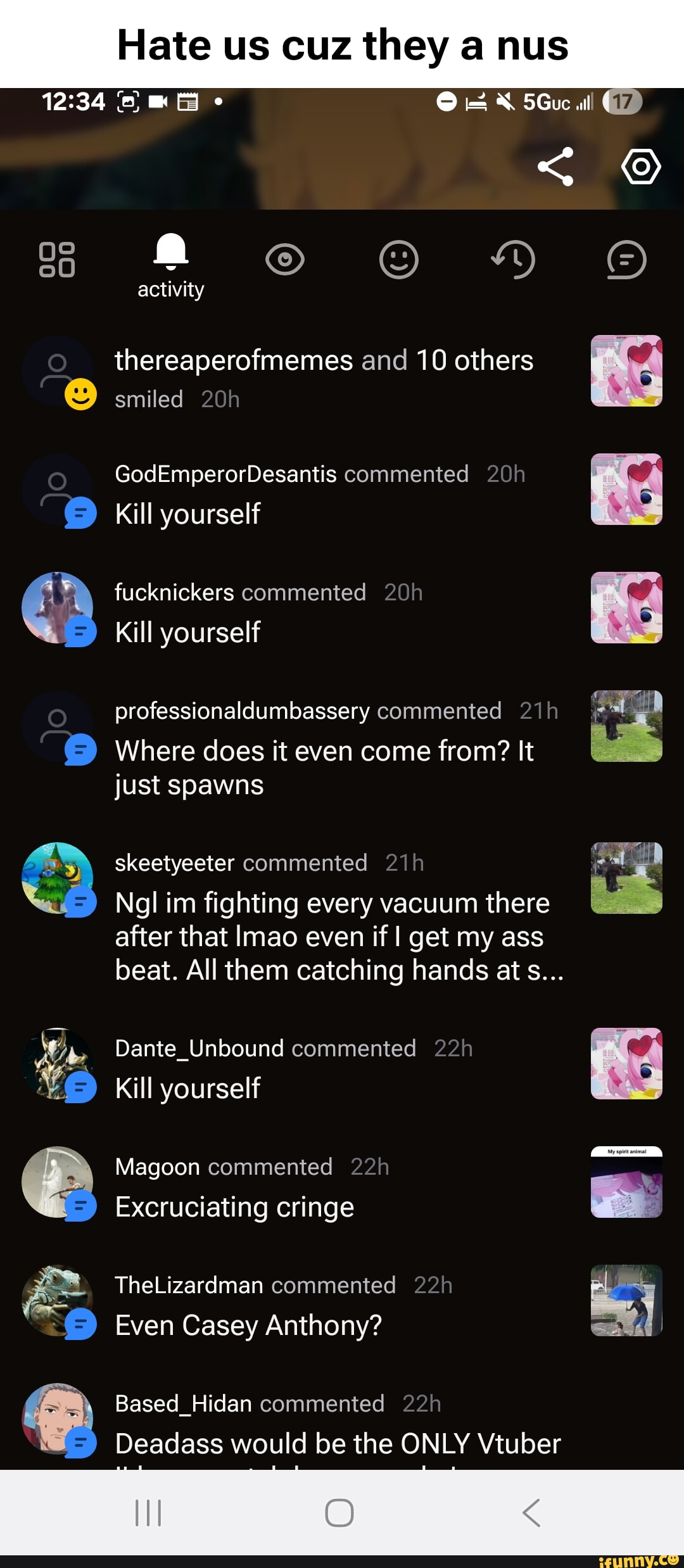Open settings hexagon gear icon
684x1568 pixels.
641,167
